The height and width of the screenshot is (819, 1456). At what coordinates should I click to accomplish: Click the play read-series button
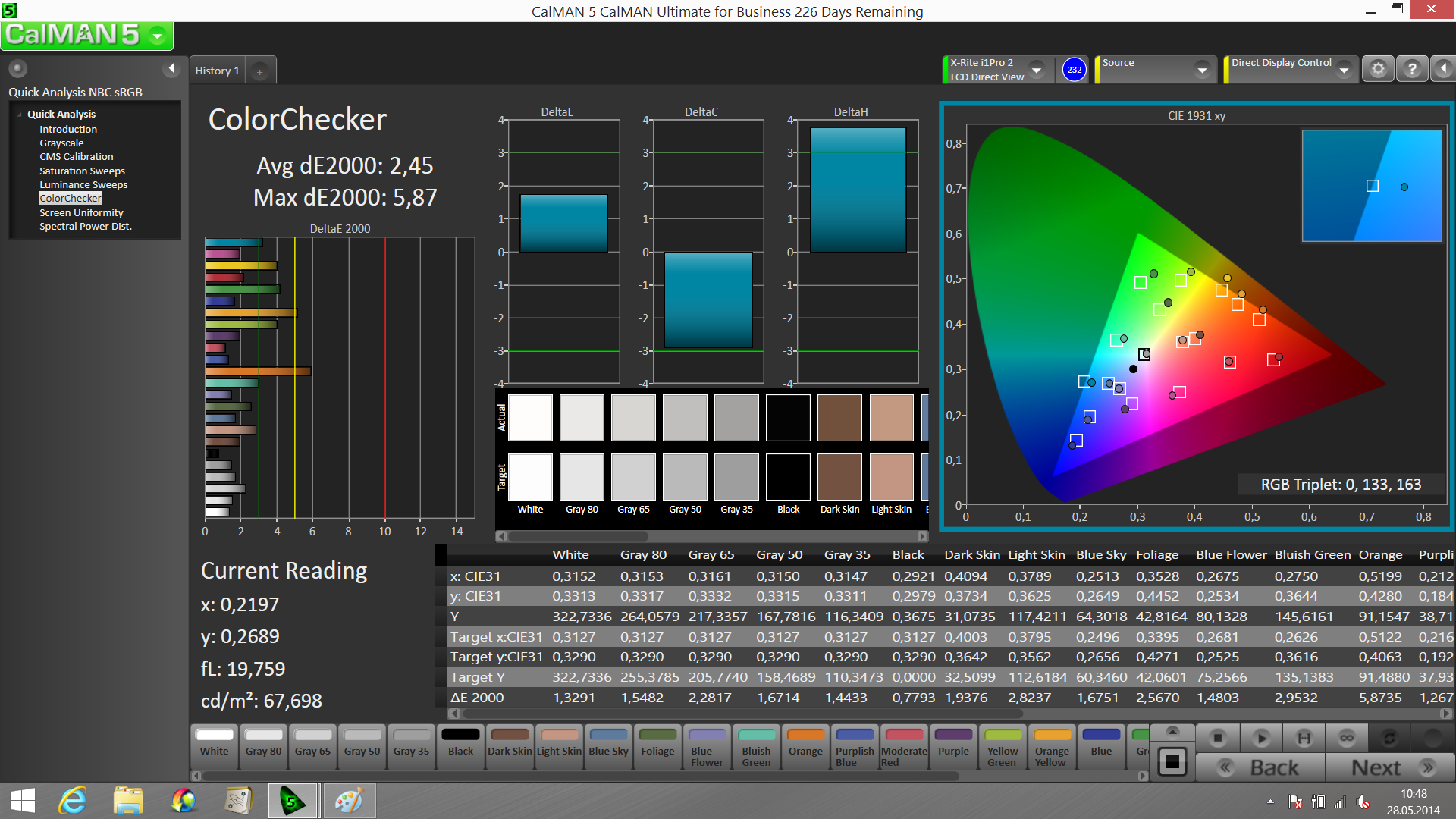pyautogui.click(x=1261, y=738)
